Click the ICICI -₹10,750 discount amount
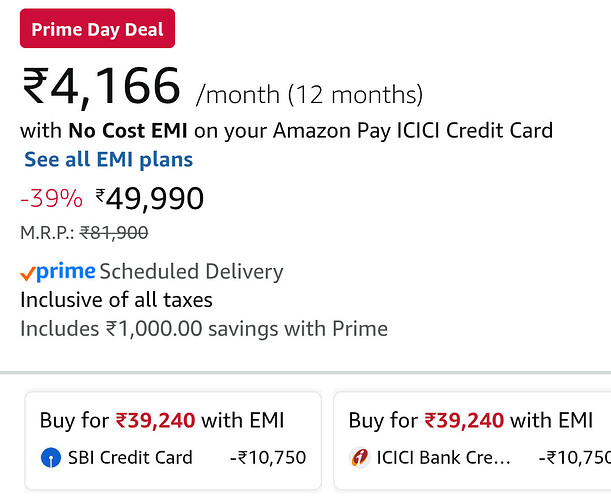Image resolution: width=611 pixels, height=500 pixels. [x=575, y=458]
